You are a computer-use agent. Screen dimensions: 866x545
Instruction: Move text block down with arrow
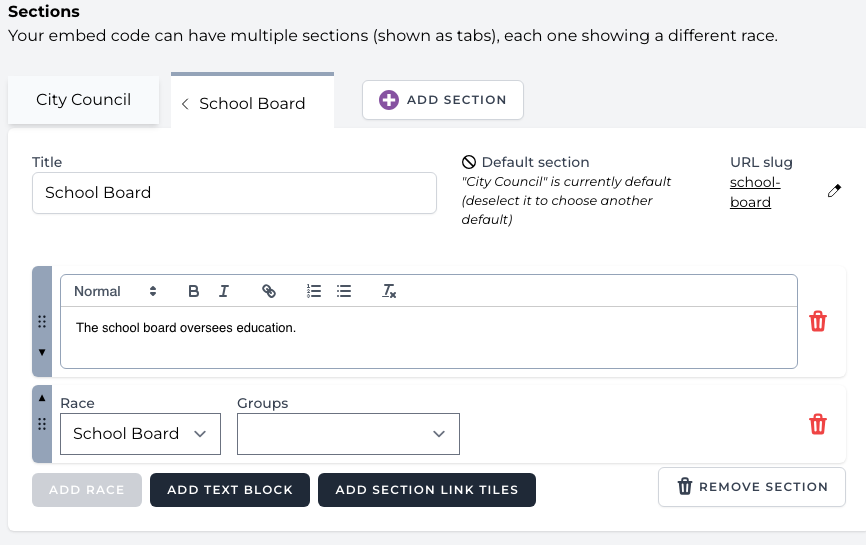(42, 352)
